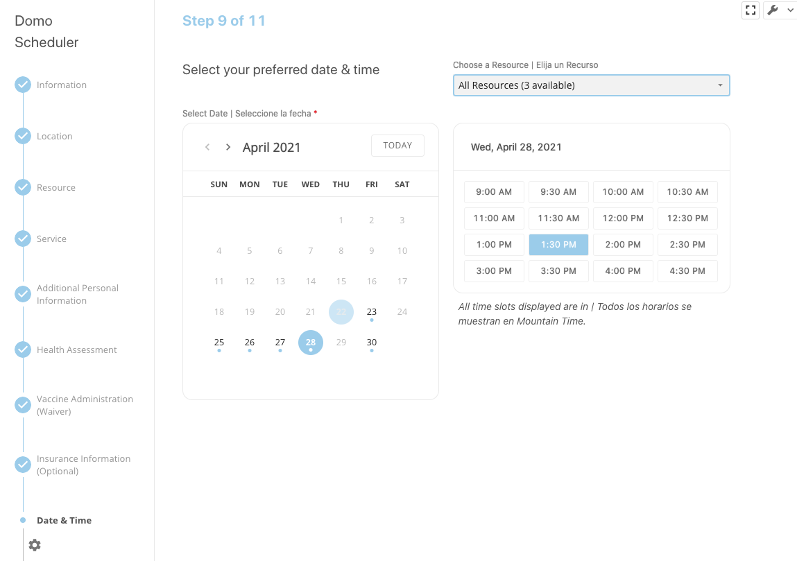The width and height of the screenshot is (797, 562).
Task: Click the Domo Scheduler title
Action: point(47,32)
